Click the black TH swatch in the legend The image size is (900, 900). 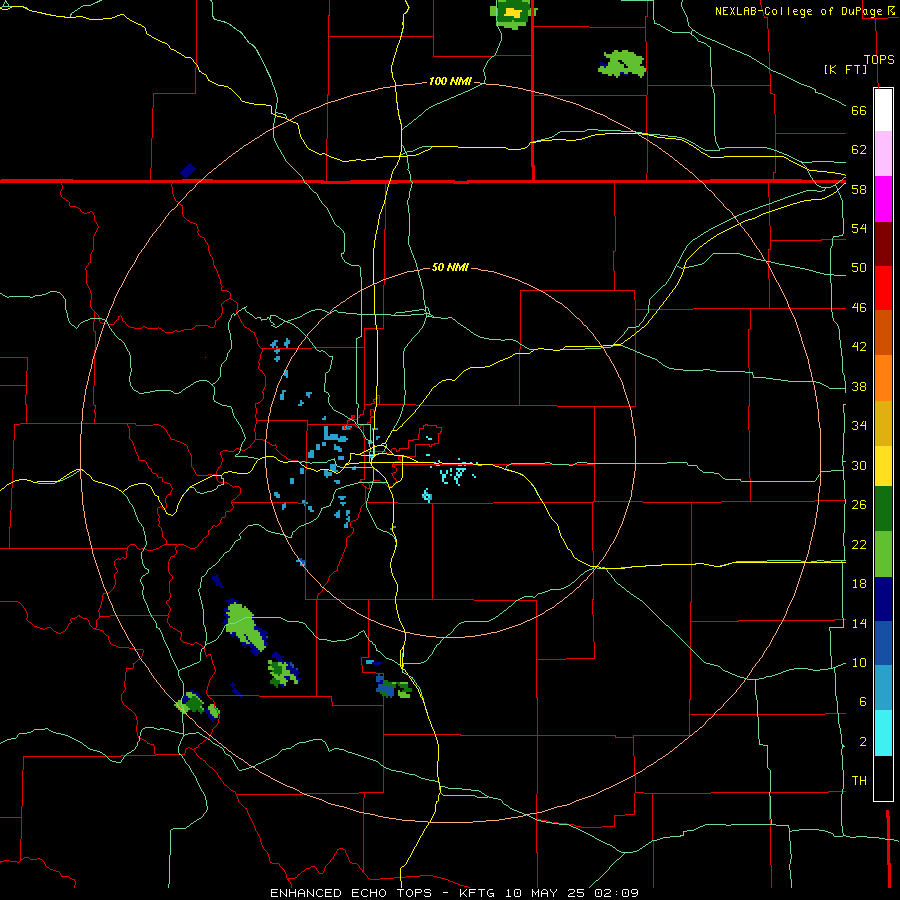pyautogui.click(x=883, y=778)
